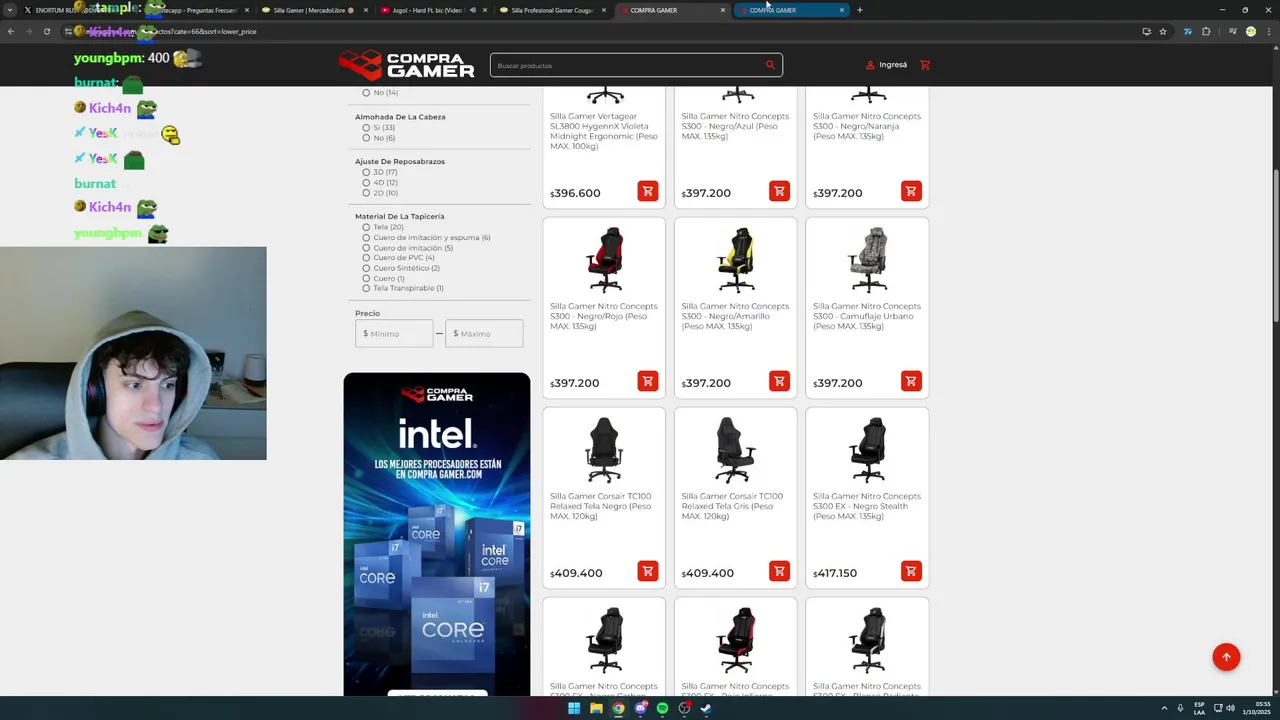The image size is (1280, 720).
Task: Switch to Preguntas Frecuentes tab
Action: coord(195,10)
